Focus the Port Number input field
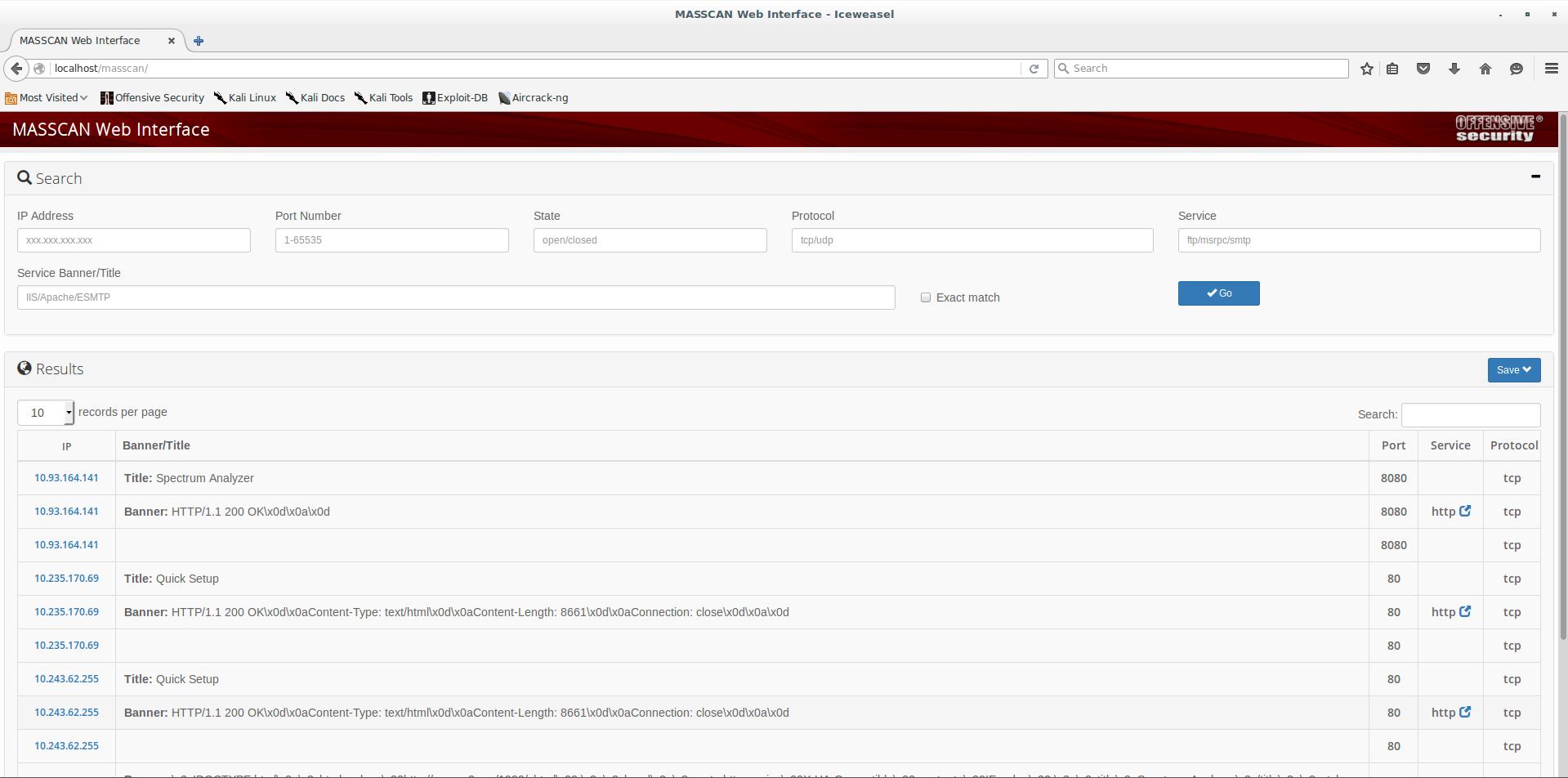Viewport: 1568px width, 778px height. click(391, 240)
